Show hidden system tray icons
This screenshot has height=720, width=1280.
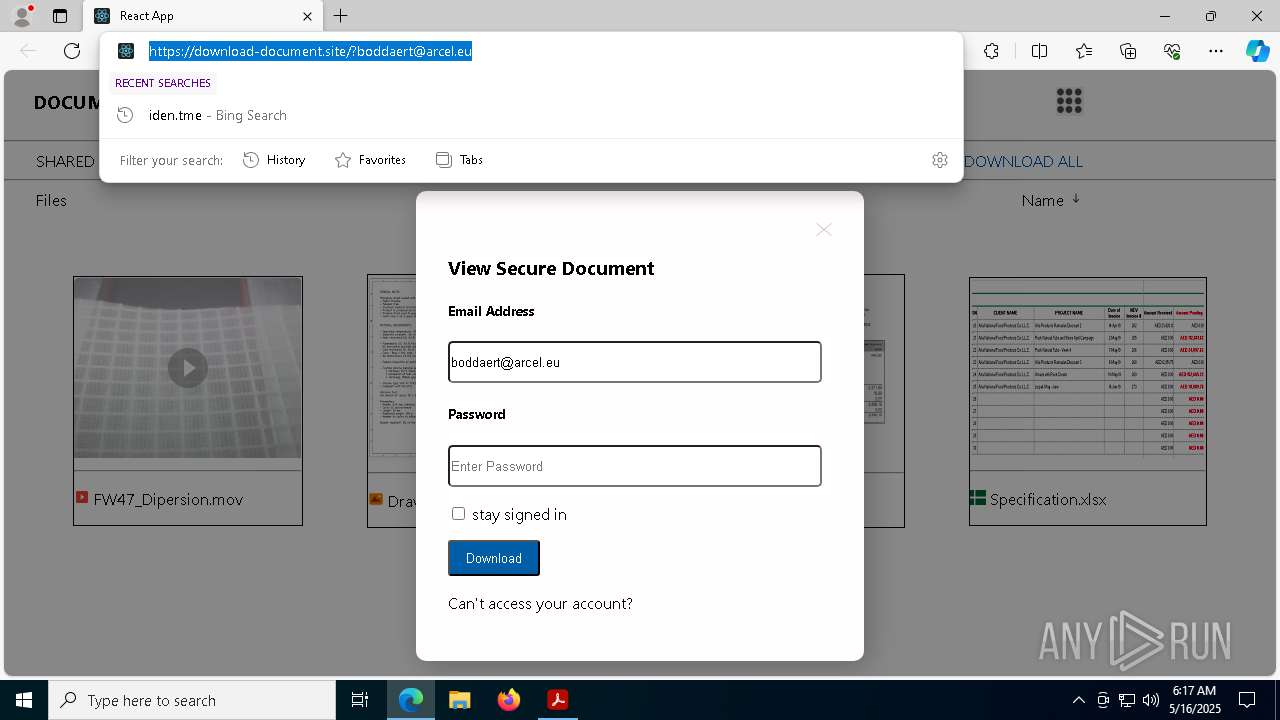1078,700
